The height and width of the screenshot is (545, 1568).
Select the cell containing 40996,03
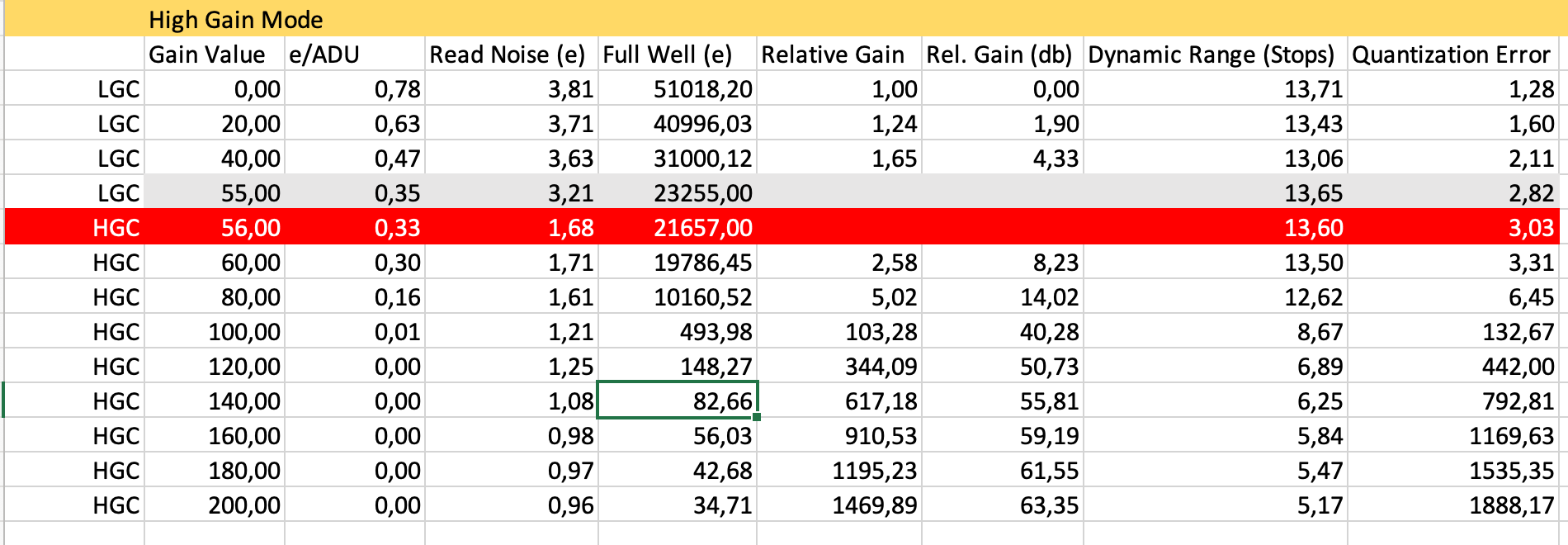pyautogui.click(x=678, y=123)
